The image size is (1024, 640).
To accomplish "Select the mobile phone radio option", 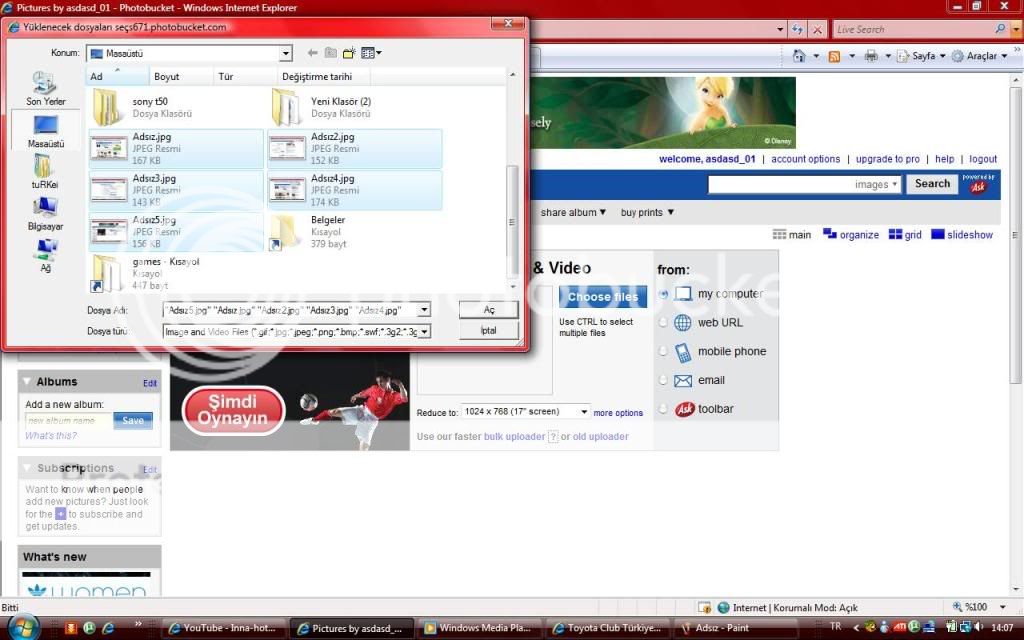I will [663, 352].
